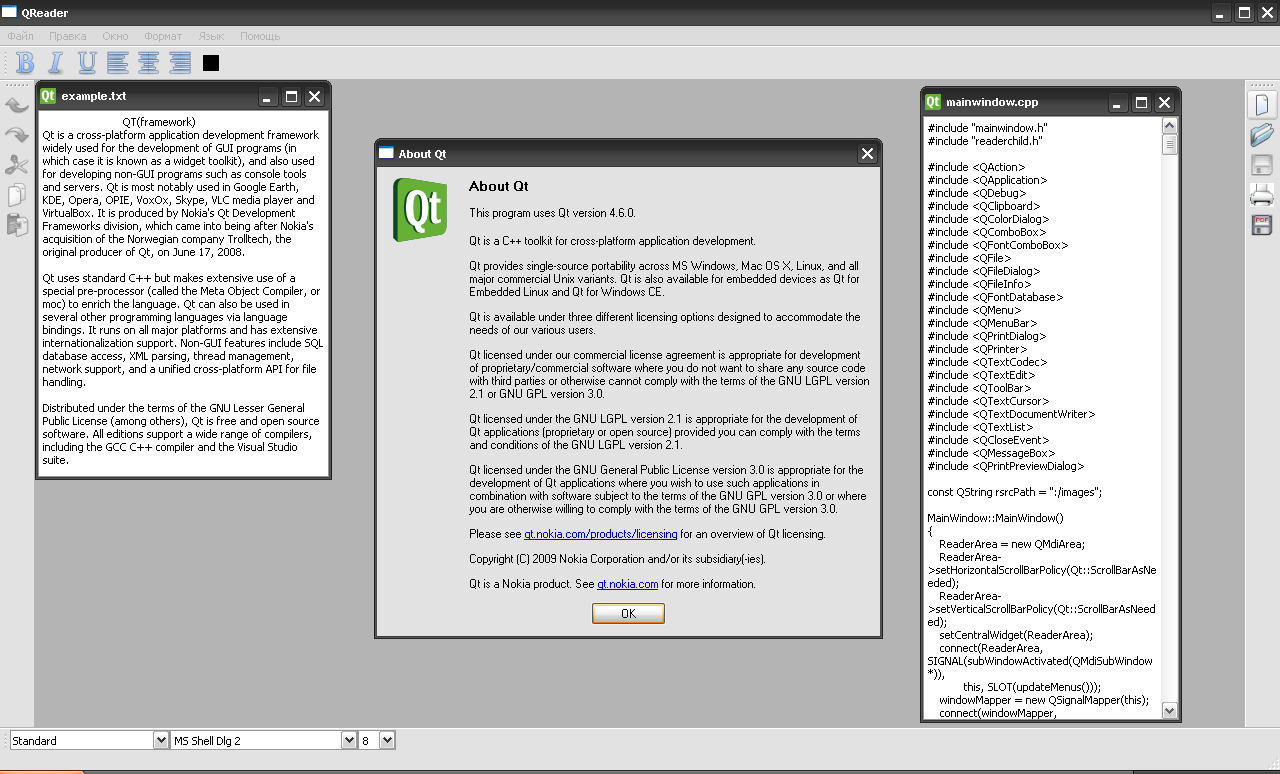Minimize the example.txt subwindow

tap(268, 97)
